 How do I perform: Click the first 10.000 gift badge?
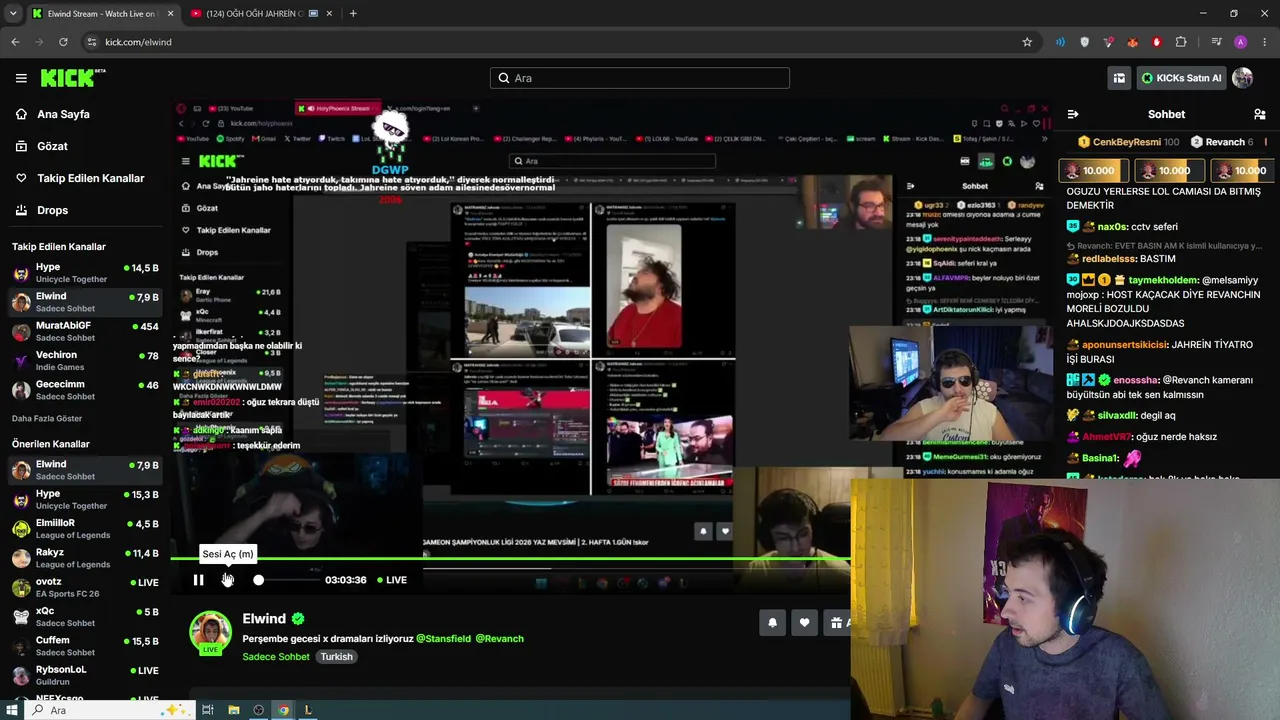pos(1094,171)
